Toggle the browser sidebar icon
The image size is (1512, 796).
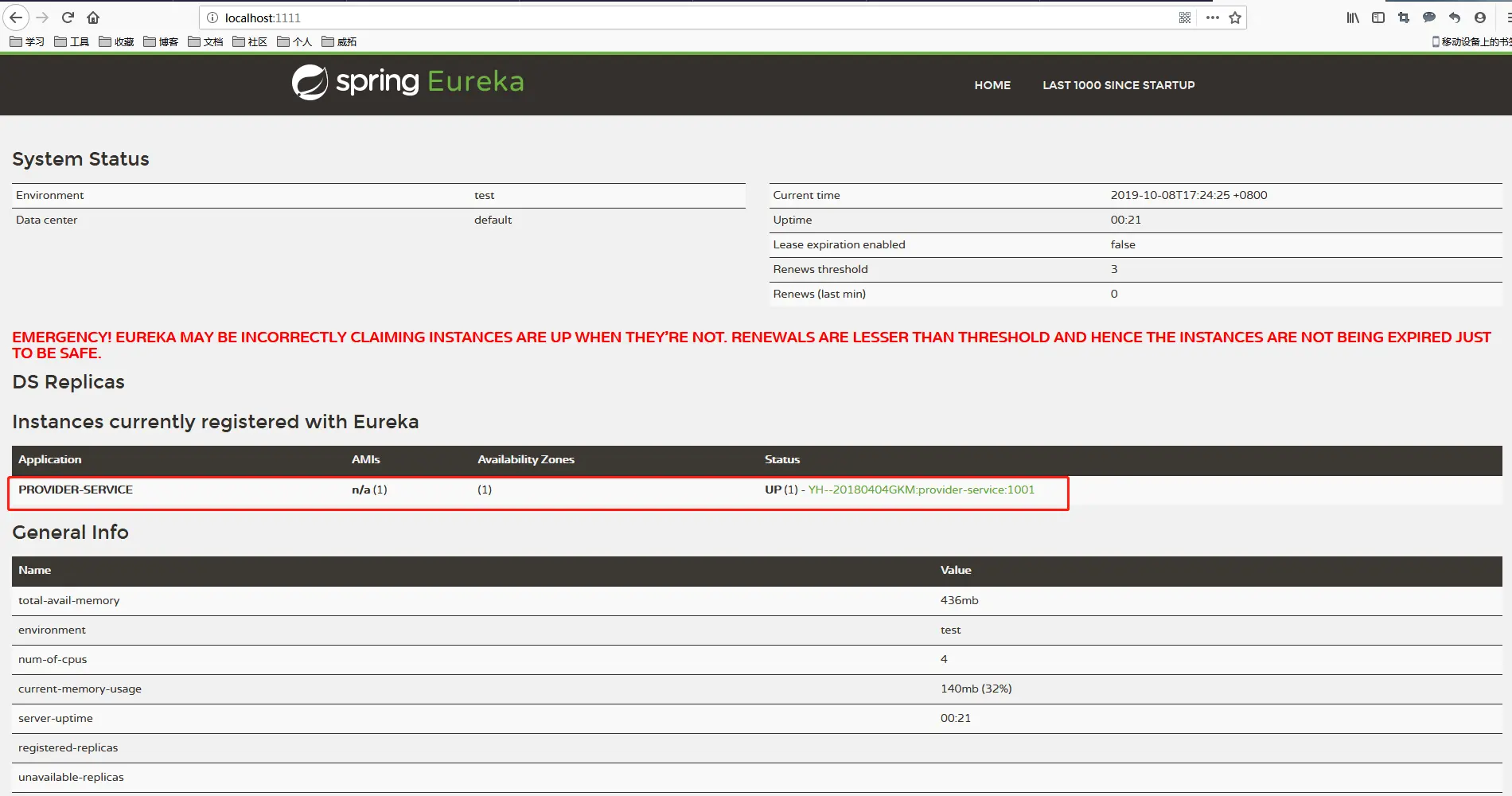click(x=1378, y=18)
